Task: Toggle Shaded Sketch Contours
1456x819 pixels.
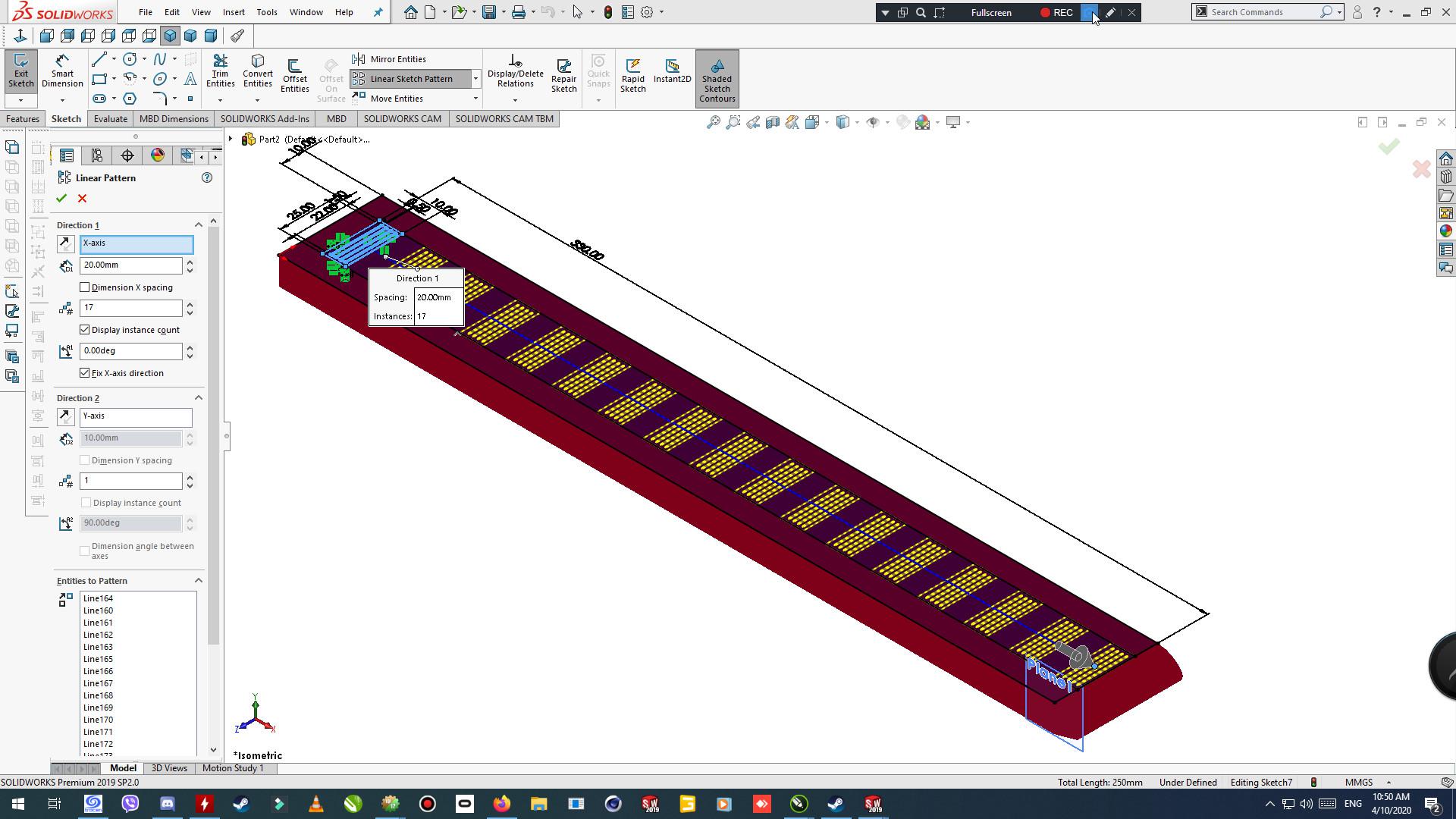Action: tap(717, 77)
